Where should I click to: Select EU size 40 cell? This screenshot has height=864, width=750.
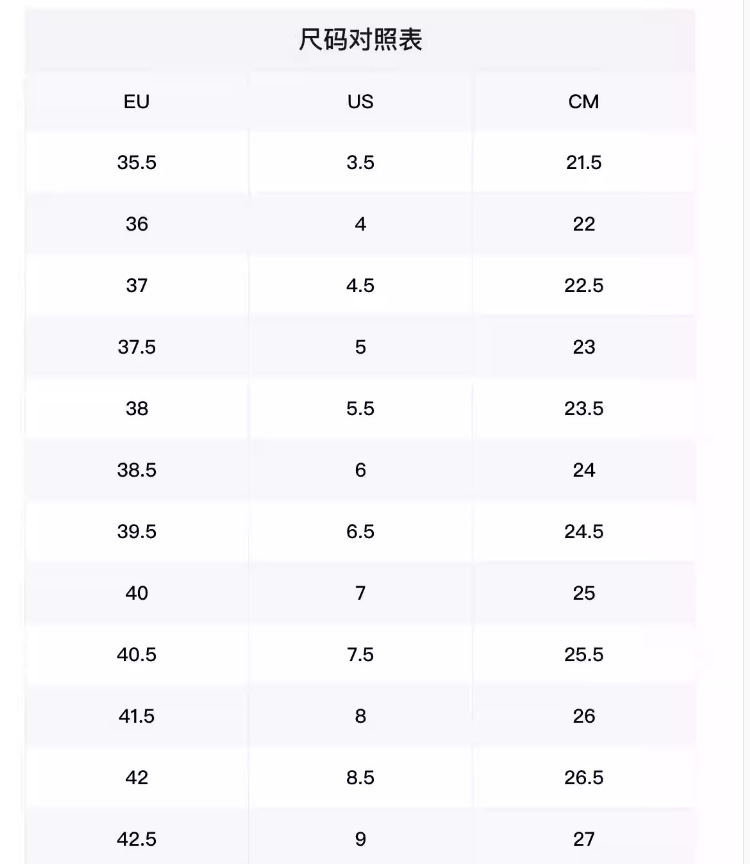tap(137, 593)
